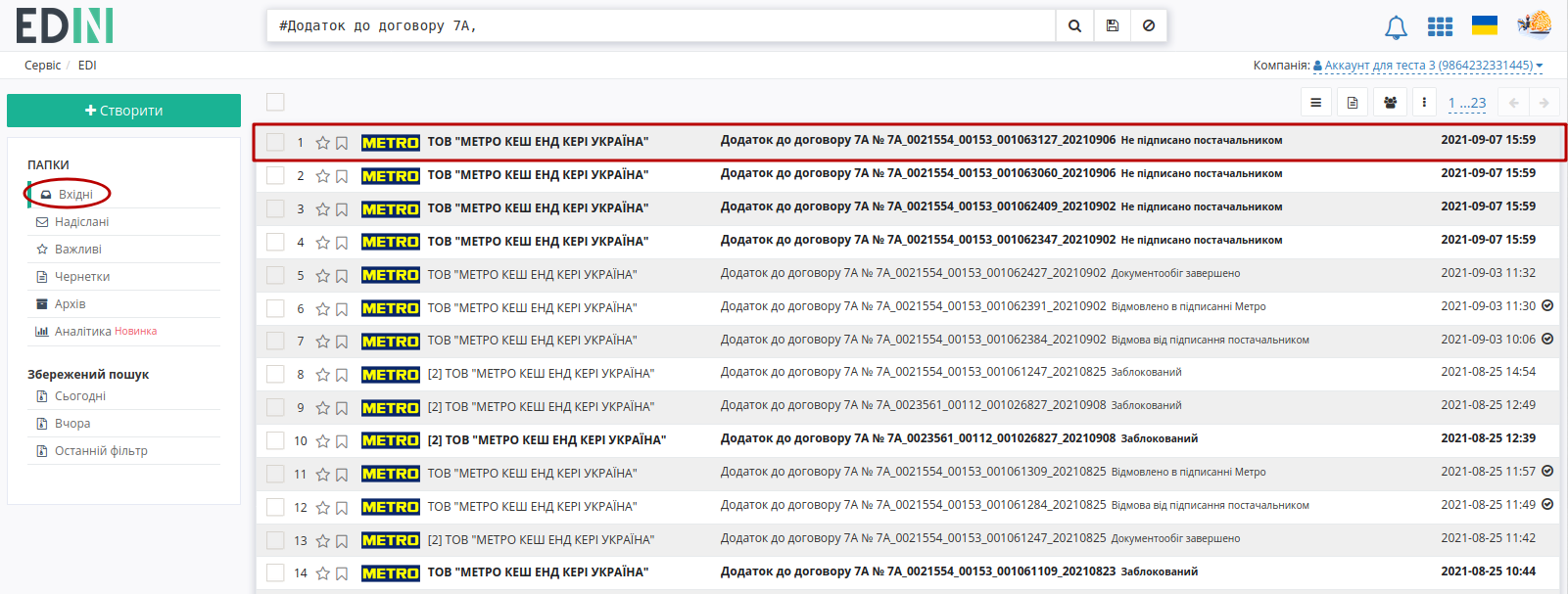The image size is (1568, 594).
Task: Open the Архів folder
Action: pyautogui.click(x=70, y=304)
